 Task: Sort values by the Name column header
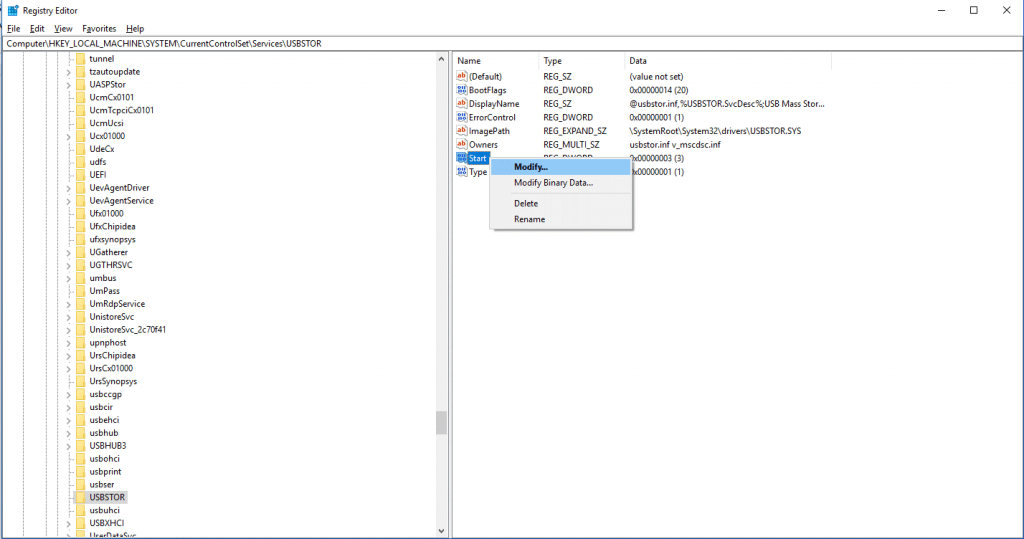495,61
